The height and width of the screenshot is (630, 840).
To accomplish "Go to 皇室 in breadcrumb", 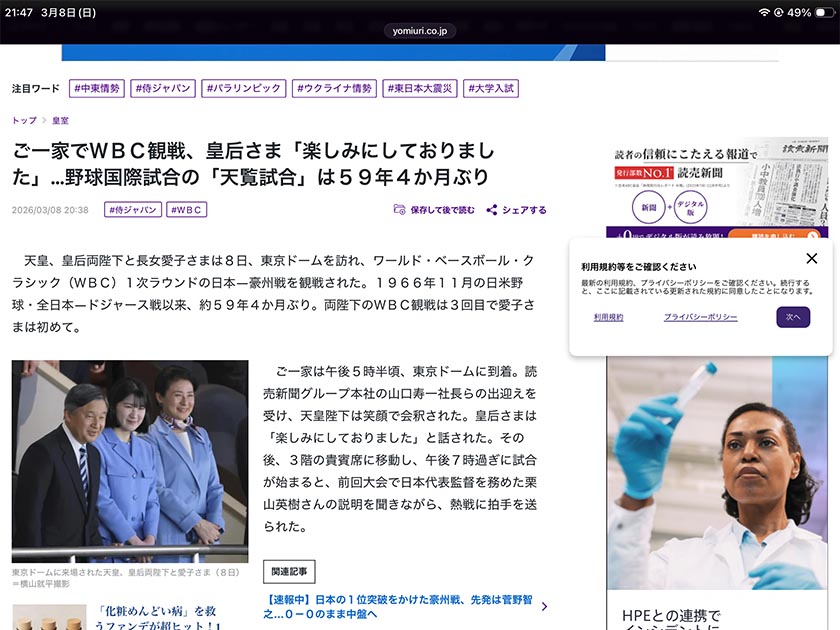I will point(61,121).
